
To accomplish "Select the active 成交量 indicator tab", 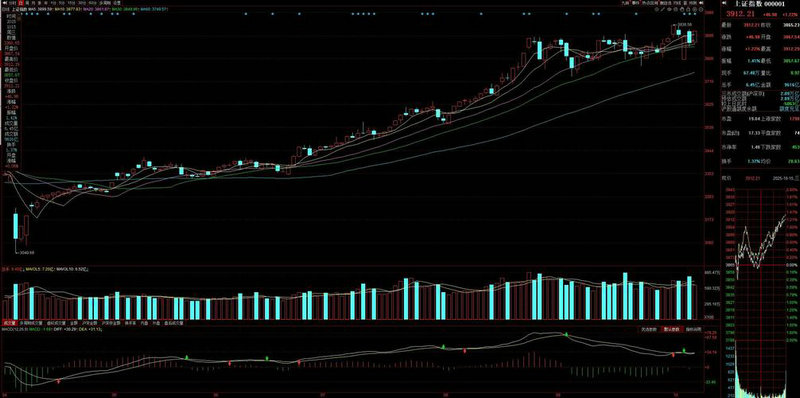I will tap(9, 322).
